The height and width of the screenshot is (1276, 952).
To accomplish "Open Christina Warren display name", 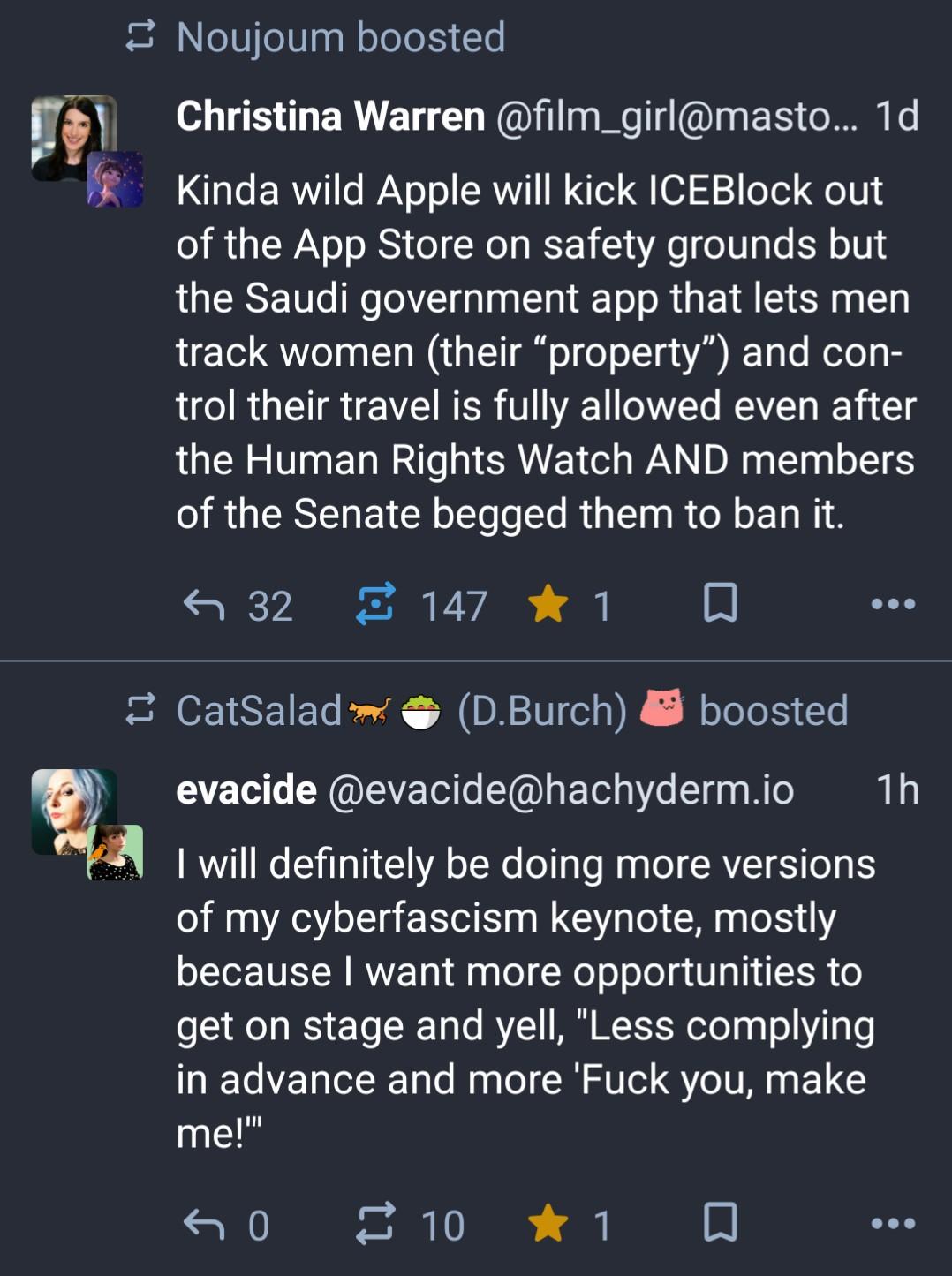I will (330, 117).
